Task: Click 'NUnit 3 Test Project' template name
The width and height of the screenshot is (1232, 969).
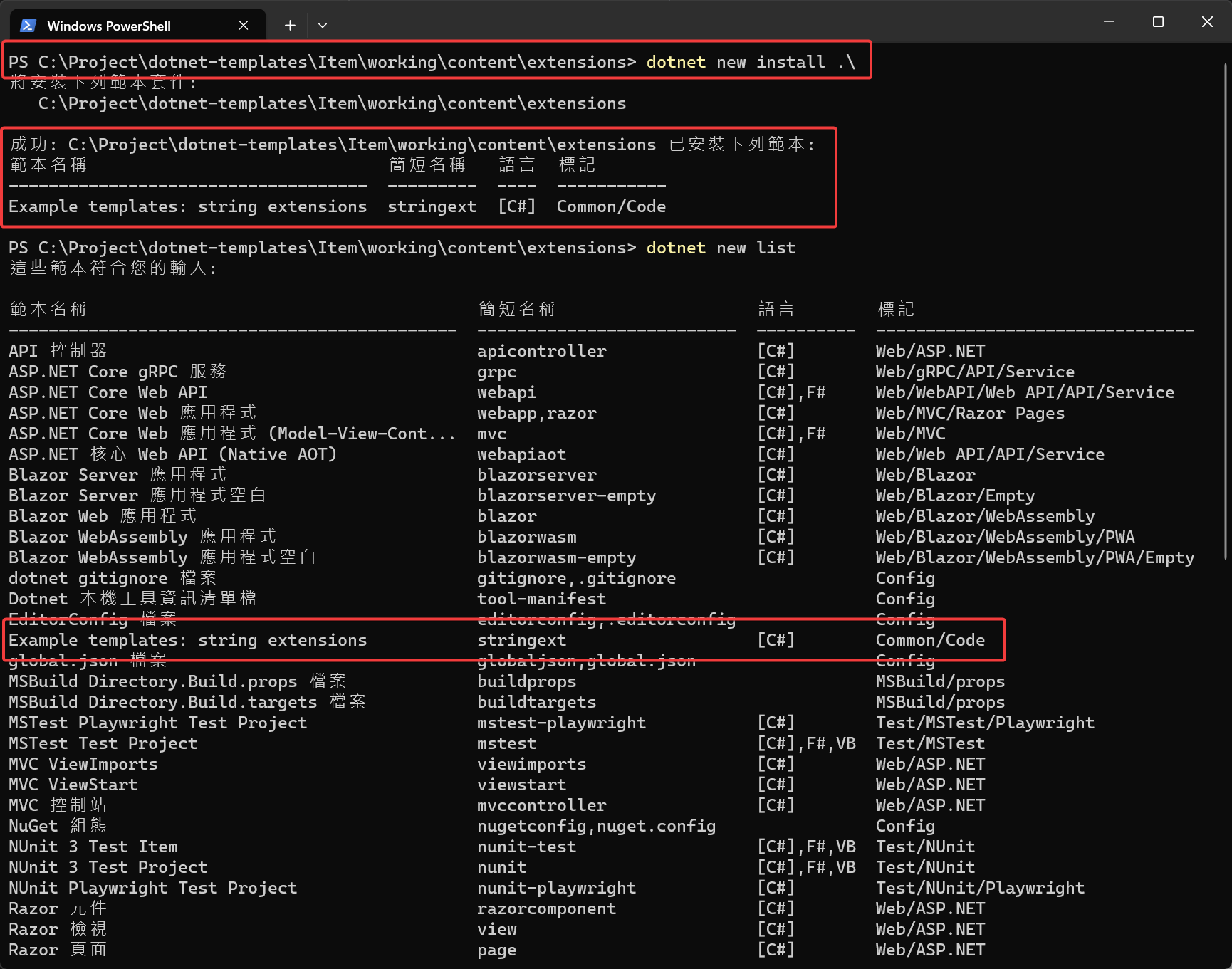Action: 108,867
